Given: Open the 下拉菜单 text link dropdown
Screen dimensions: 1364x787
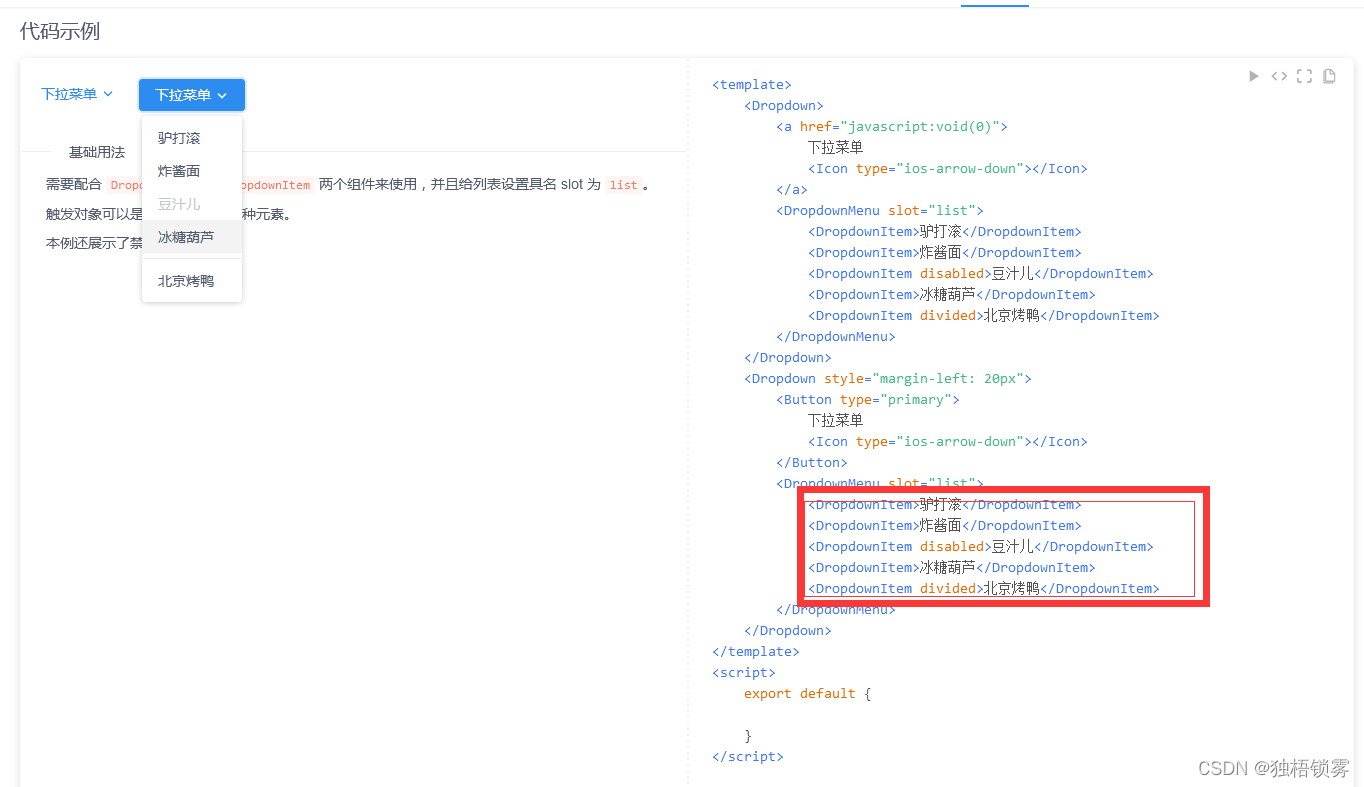Looking at the screenshot, I should pyautogui.click(x=77, y=94).
